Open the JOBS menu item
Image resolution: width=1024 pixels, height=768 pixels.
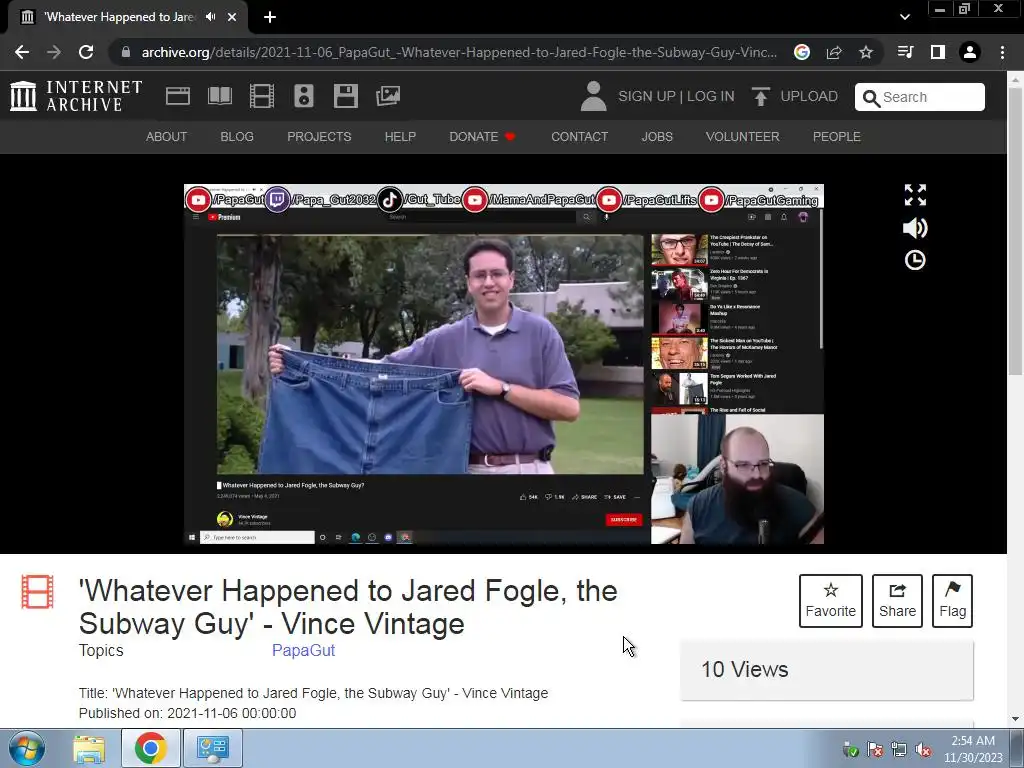(x=657, y=136)
